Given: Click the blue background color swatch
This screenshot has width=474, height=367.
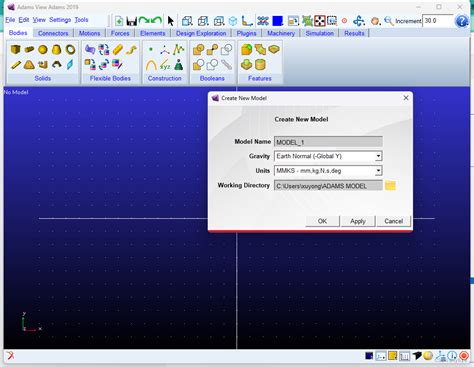Looking at the screenshot, I should pos(277,21).
